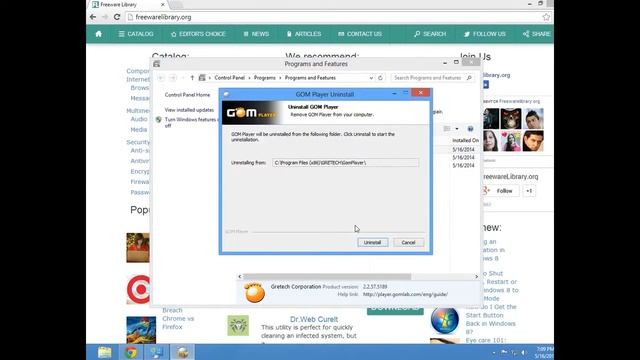Viewport: 640px width, 360px height.
Task: Open File Explorer from taskbar
Action: [x=104, y=352]
